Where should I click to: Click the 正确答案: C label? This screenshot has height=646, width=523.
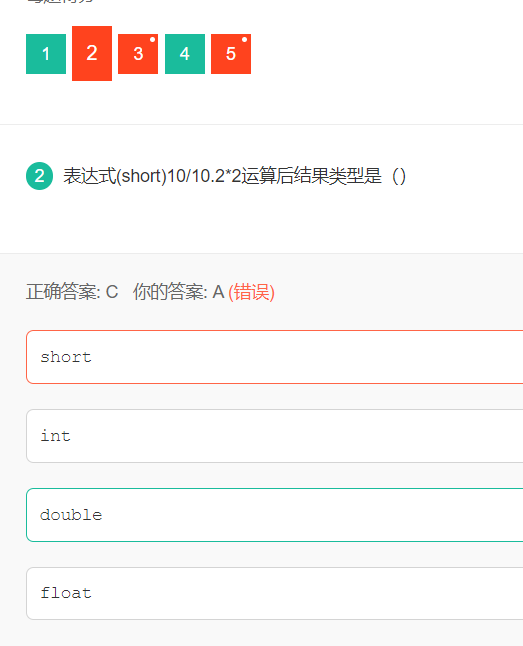click(x=72, y=292)
